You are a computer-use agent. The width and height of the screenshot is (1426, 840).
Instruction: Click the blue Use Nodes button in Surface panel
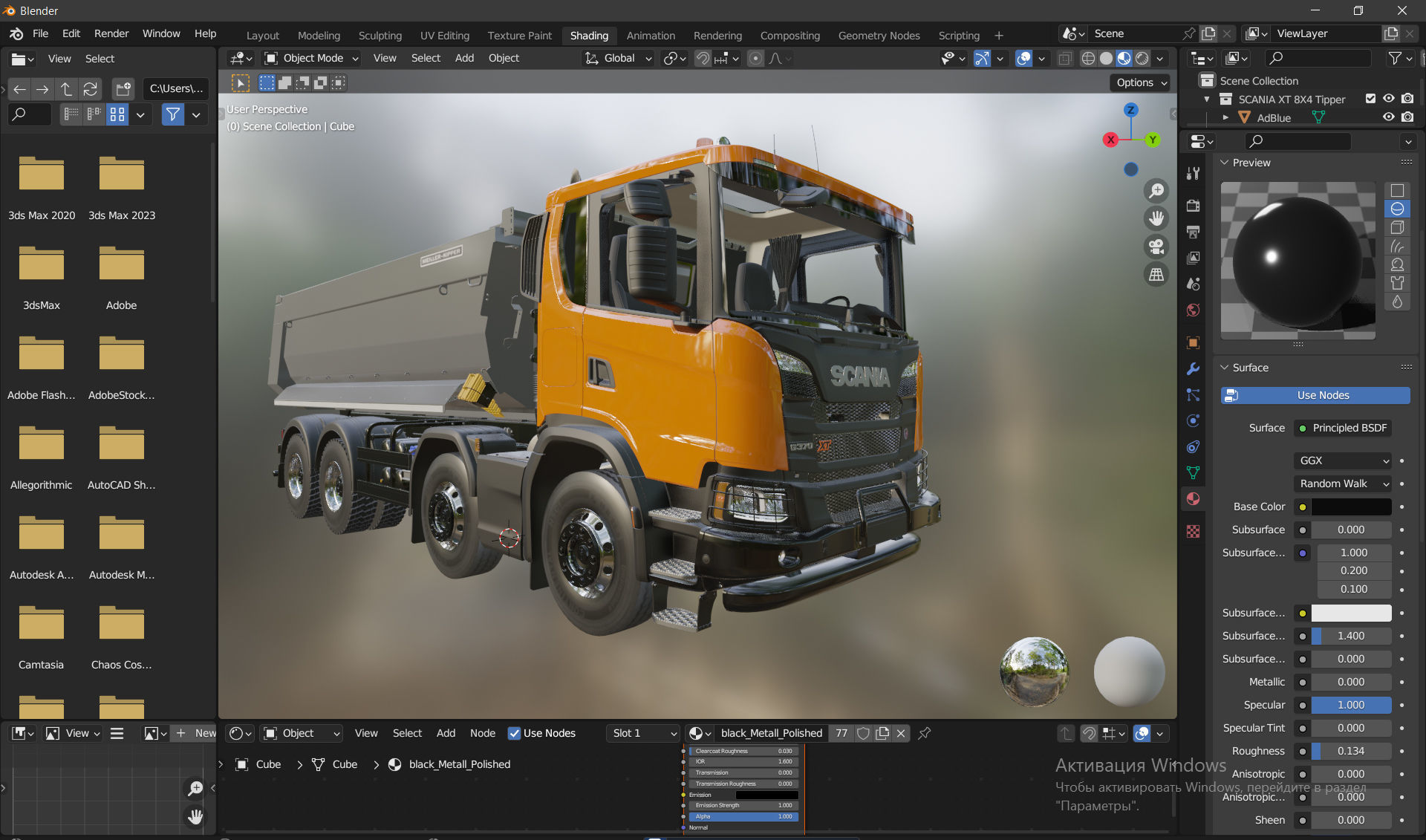click(x=1315, y=395)
